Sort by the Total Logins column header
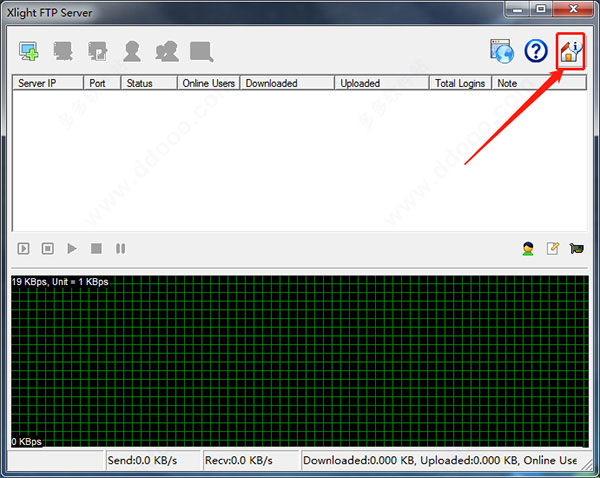Image resolution: width=600 pixels, height=478 pixels. tap(460, 83)
